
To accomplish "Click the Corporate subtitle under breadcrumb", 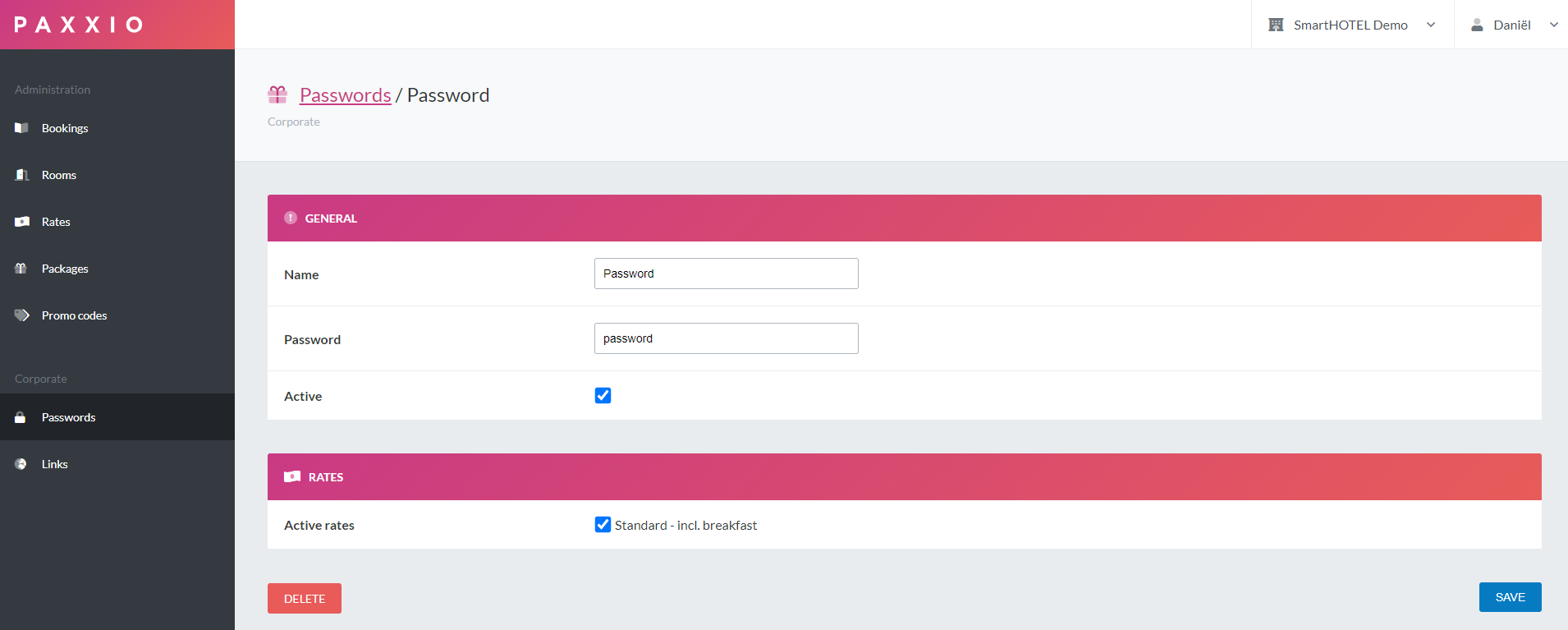I will pyautogui.click(x=294, y=122).
